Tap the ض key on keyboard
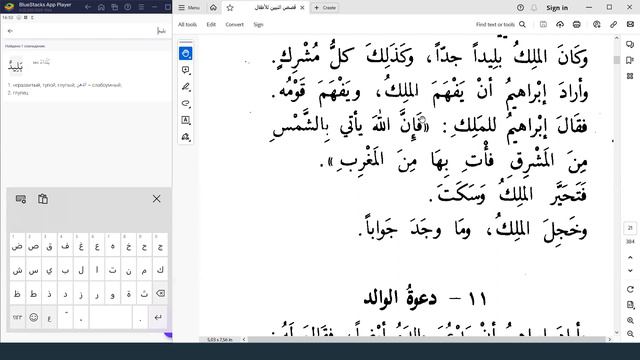 (17, 246)
